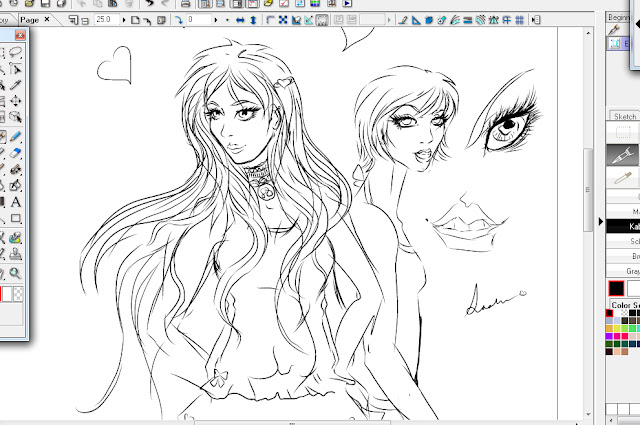
Task: Select the Text tool marked A
Action: click(x=16, y=202)
